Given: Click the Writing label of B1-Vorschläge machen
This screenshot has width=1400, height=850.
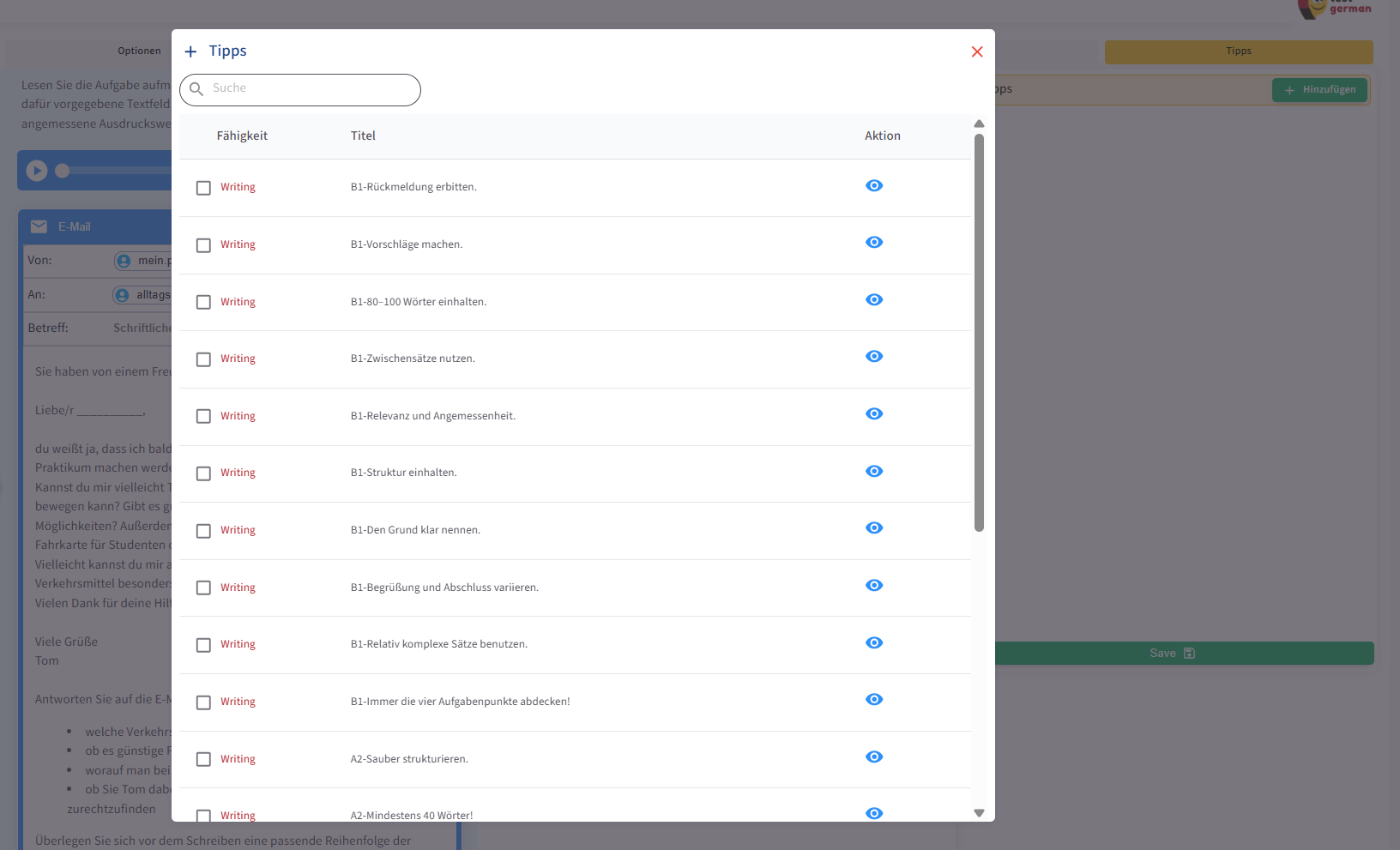Looking at the screenshot, I should click(238, 245).
